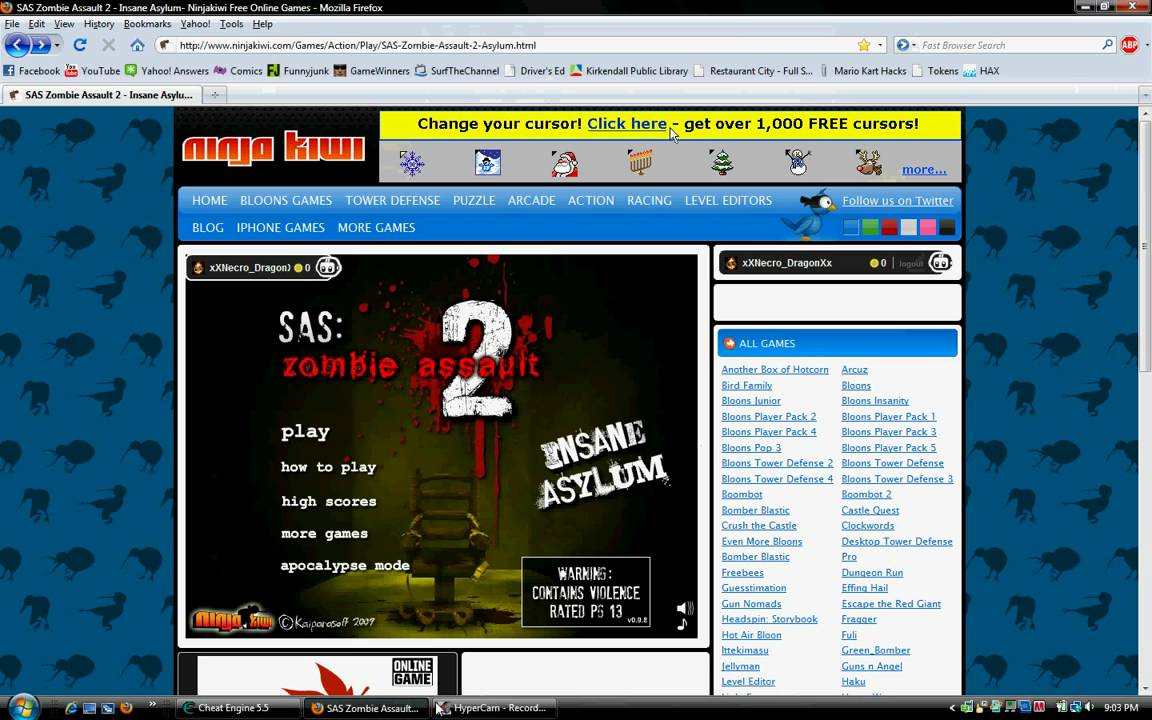This screenshot has height=720, width=1152.
Task: Reload the page with the refresh icon
Action: pyautogui.click(x=80, y=45)
